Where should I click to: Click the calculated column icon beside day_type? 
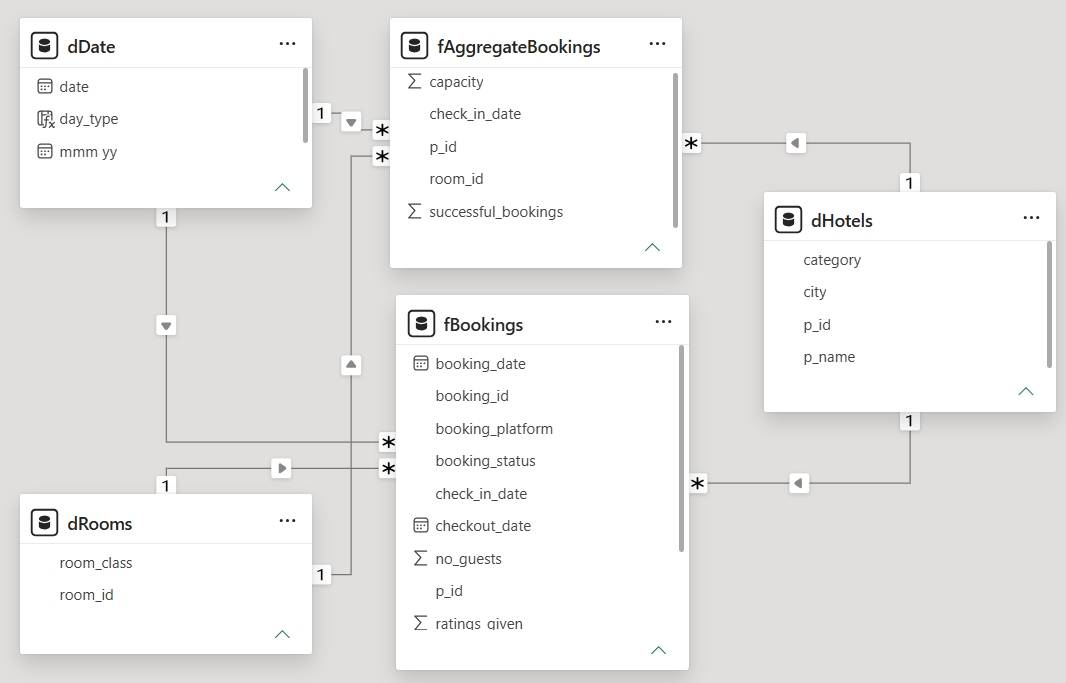[46, 120]
